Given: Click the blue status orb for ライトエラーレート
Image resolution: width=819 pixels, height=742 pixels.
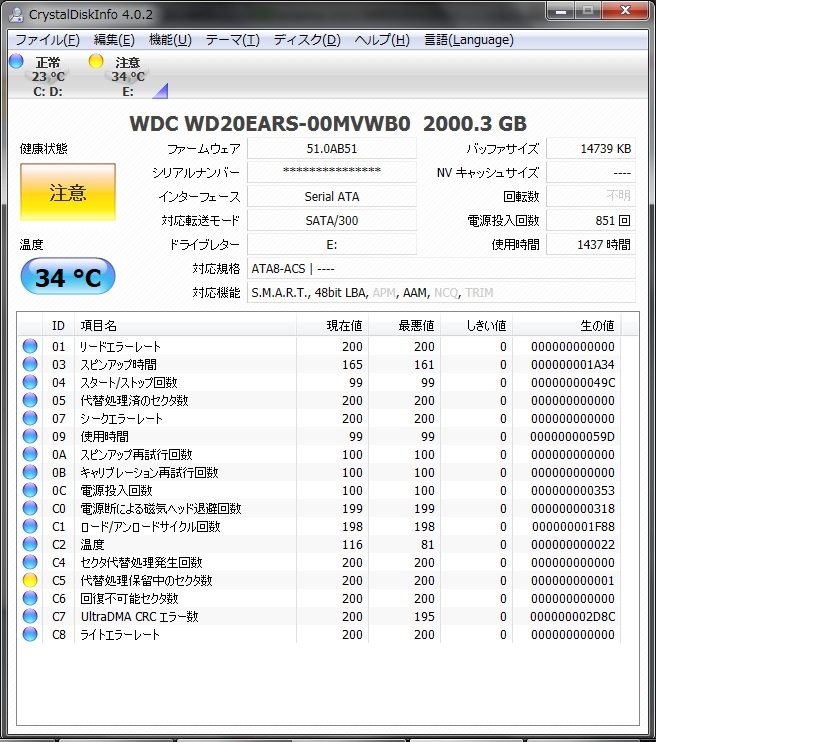Looking at the screenshot, I should point(30,634).
